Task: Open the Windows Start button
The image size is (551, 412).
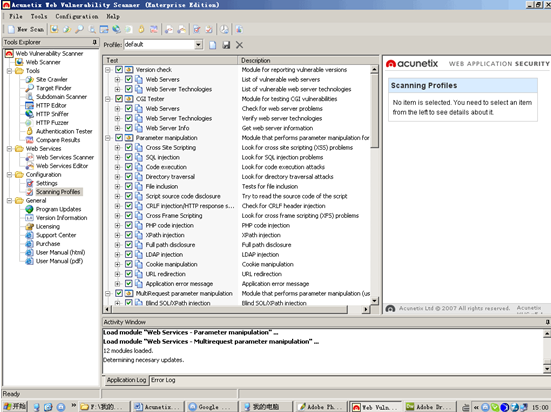Action: click(14, 407)
